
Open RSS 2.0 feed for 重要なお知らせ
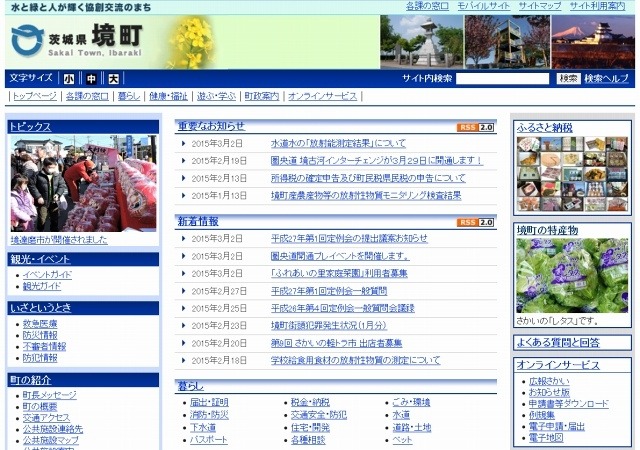tap(476, 127)
